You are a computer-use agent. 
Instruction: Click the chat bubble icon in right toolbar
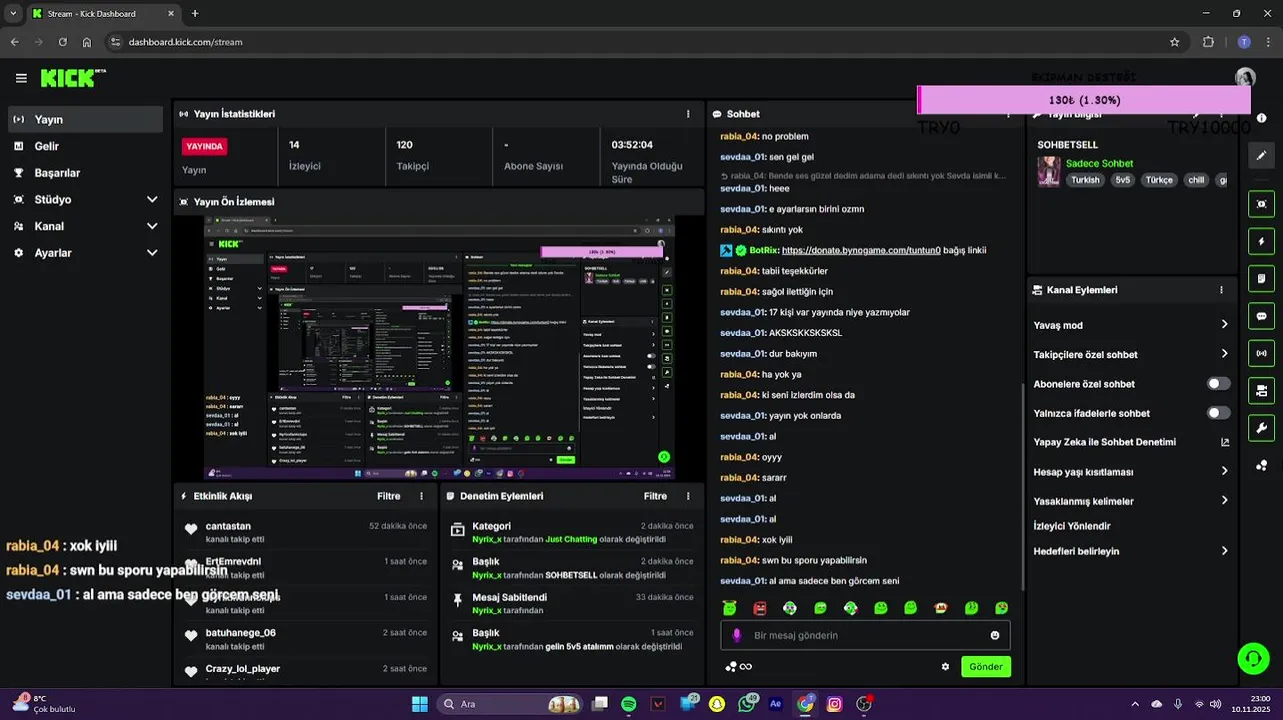(x=1262, y=316)
